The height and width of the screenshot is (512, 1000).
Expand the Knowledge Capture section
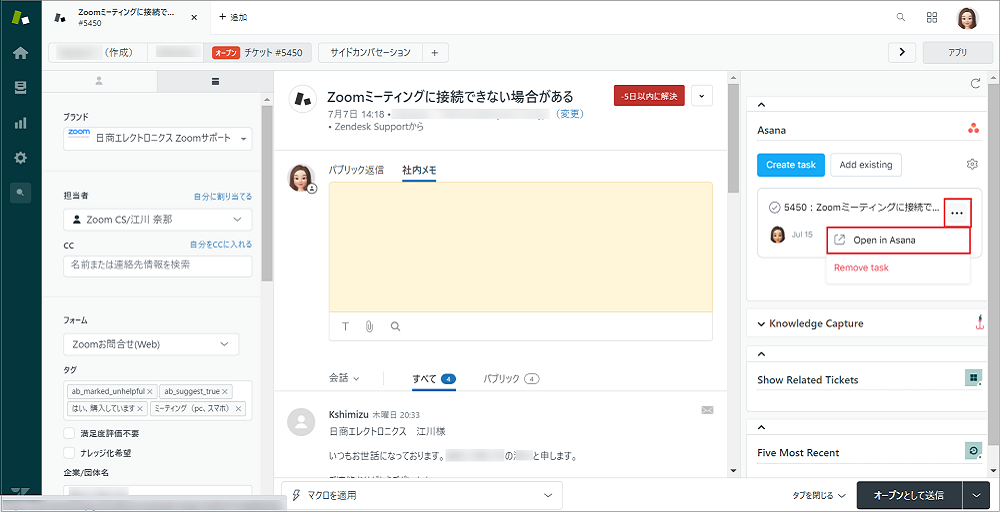point(761,323)
